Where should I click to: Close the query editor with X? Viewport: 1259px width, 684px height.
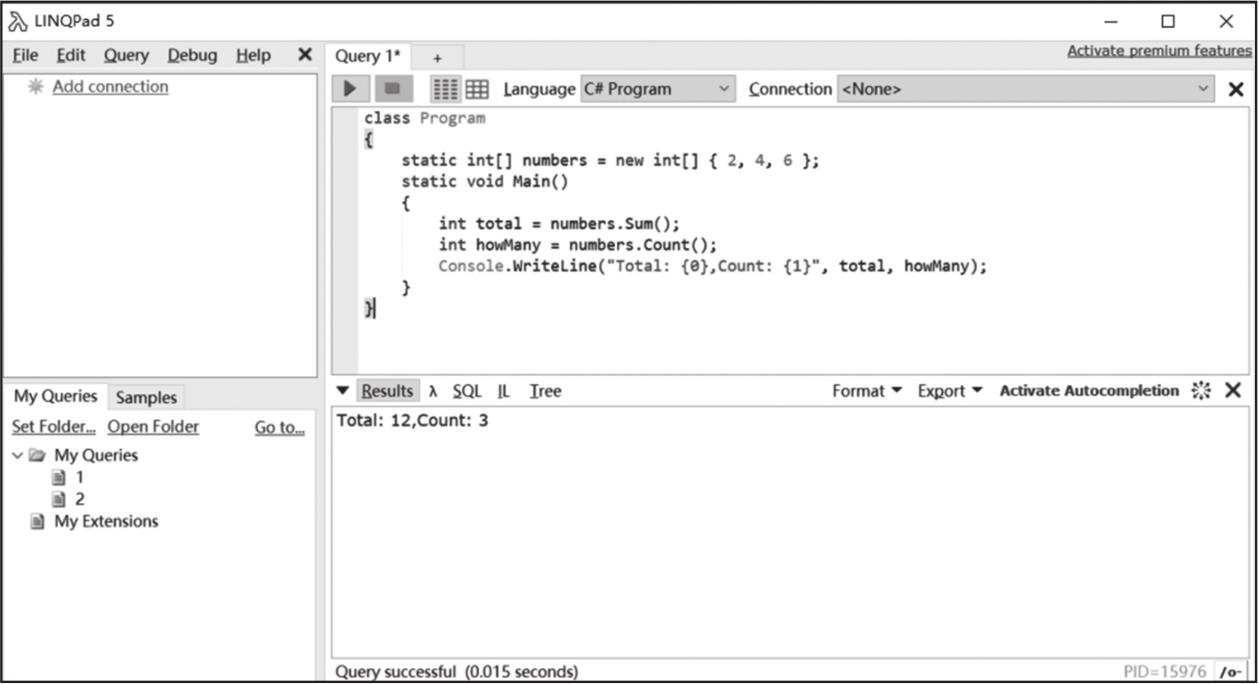pyautogui.click(x=1236, y=89)
